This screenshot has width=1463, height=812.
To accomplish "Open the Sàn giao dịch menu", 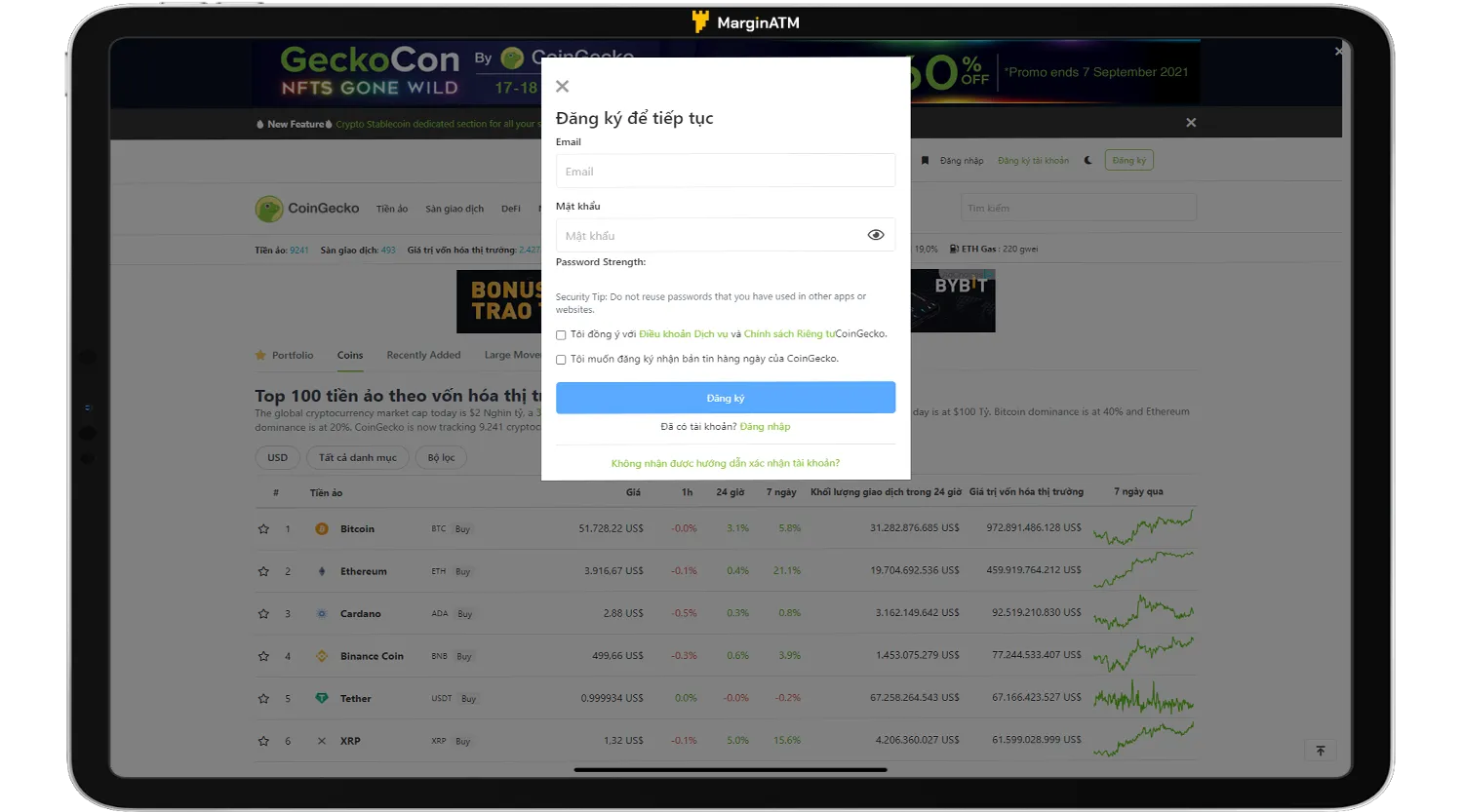I will pyautogui.click(x=455, y=209).
